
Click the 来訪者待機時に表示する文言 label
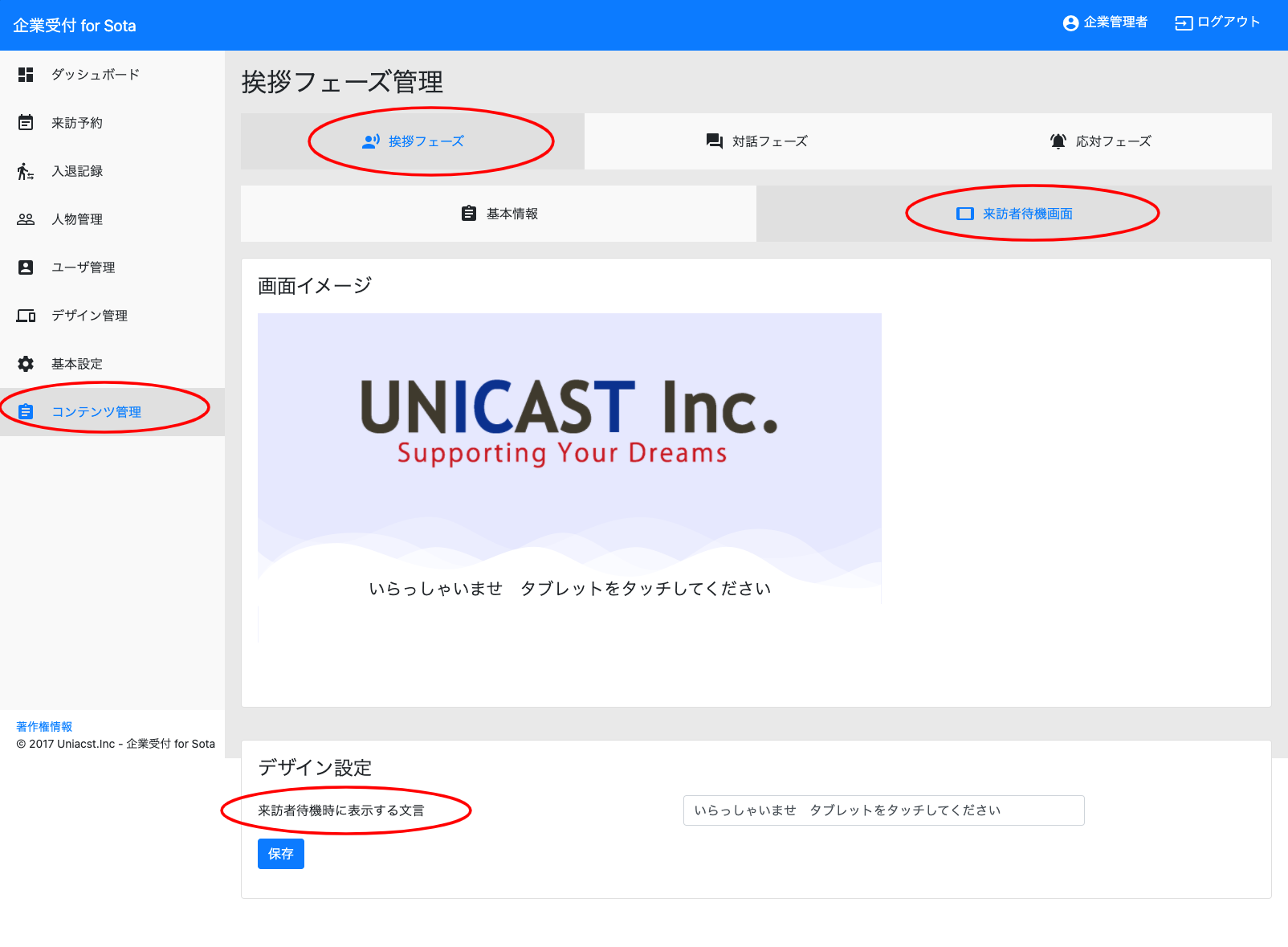341,810
